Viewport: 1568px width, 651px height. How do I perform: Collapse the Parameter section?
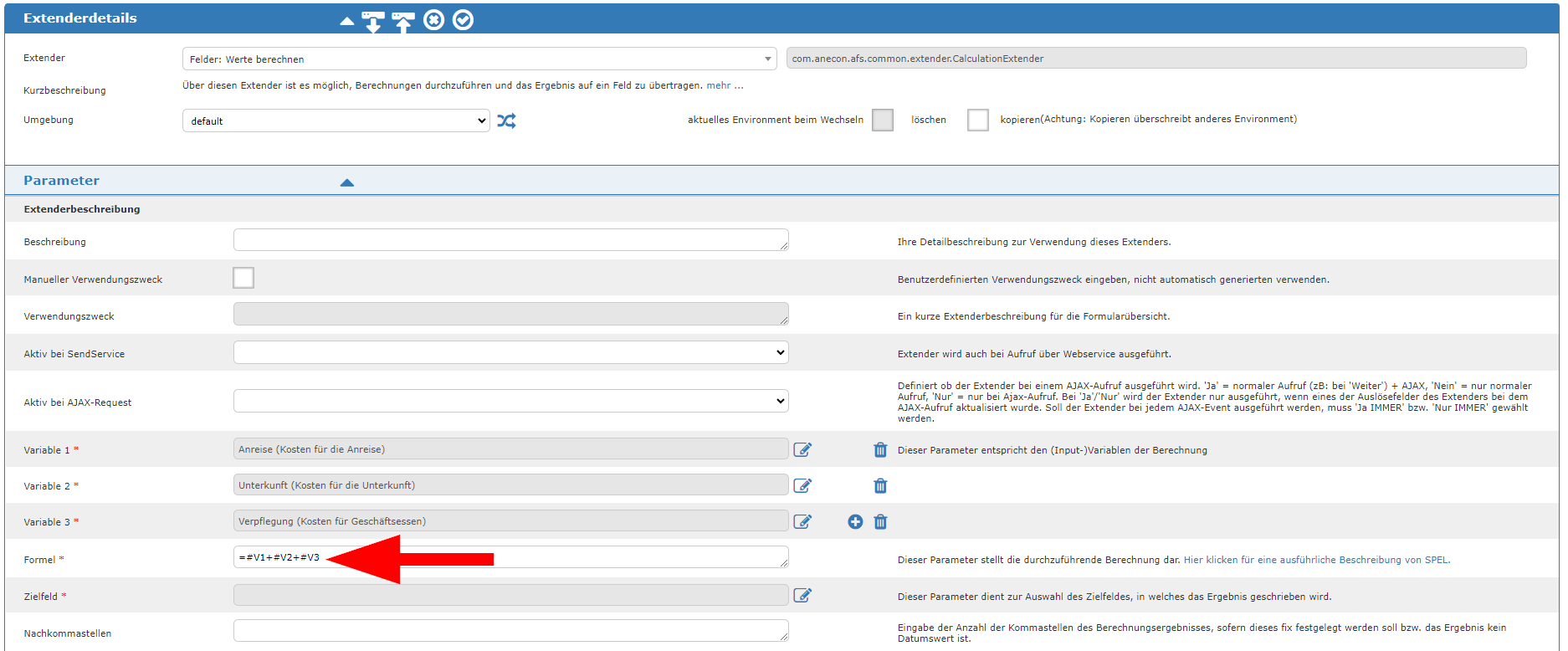pyautogui.click(x=347, y=182)
